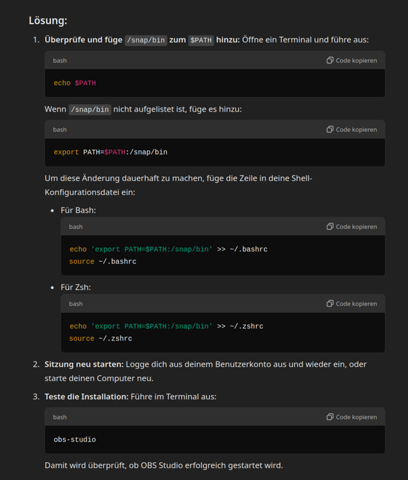The height and width of the screenshot is (480, 408).
Task: Click '/snap/bin' in 'Wenn ... nicht aufgelistet' sentence
Action: point(90,110)
